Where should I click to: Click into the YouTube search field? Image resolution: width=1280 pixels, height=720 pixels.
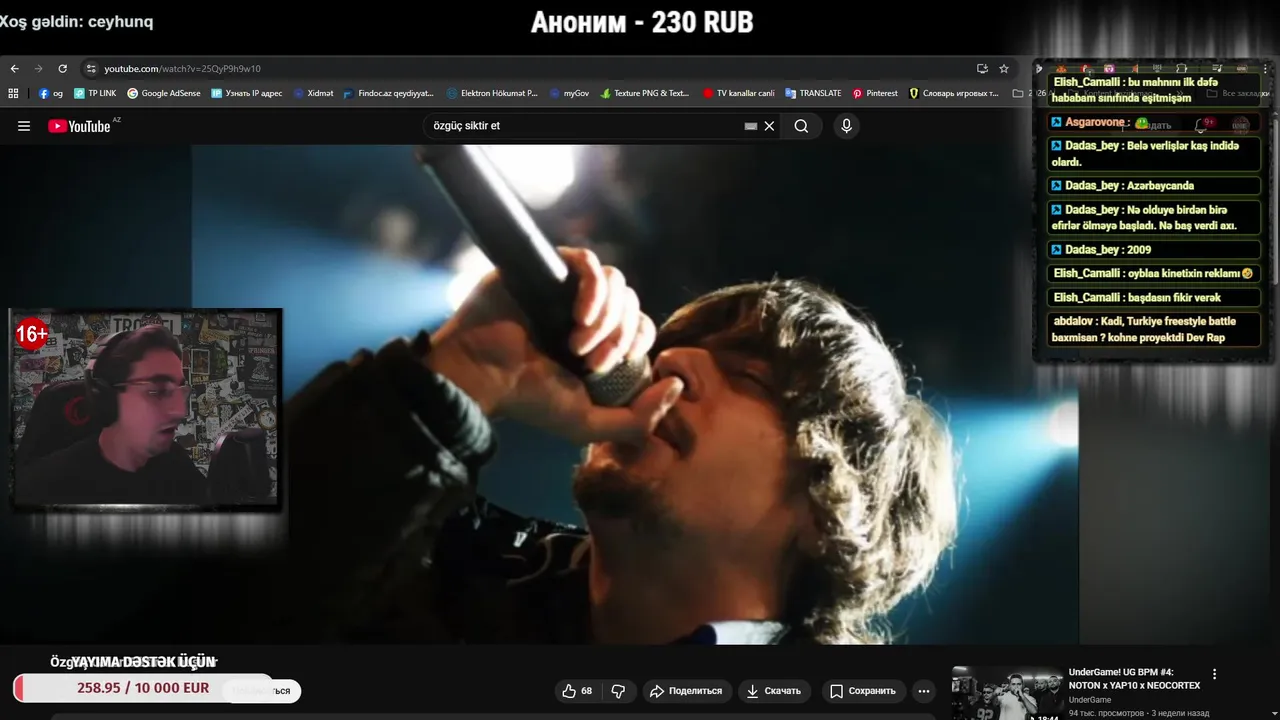tap(585, 126)
